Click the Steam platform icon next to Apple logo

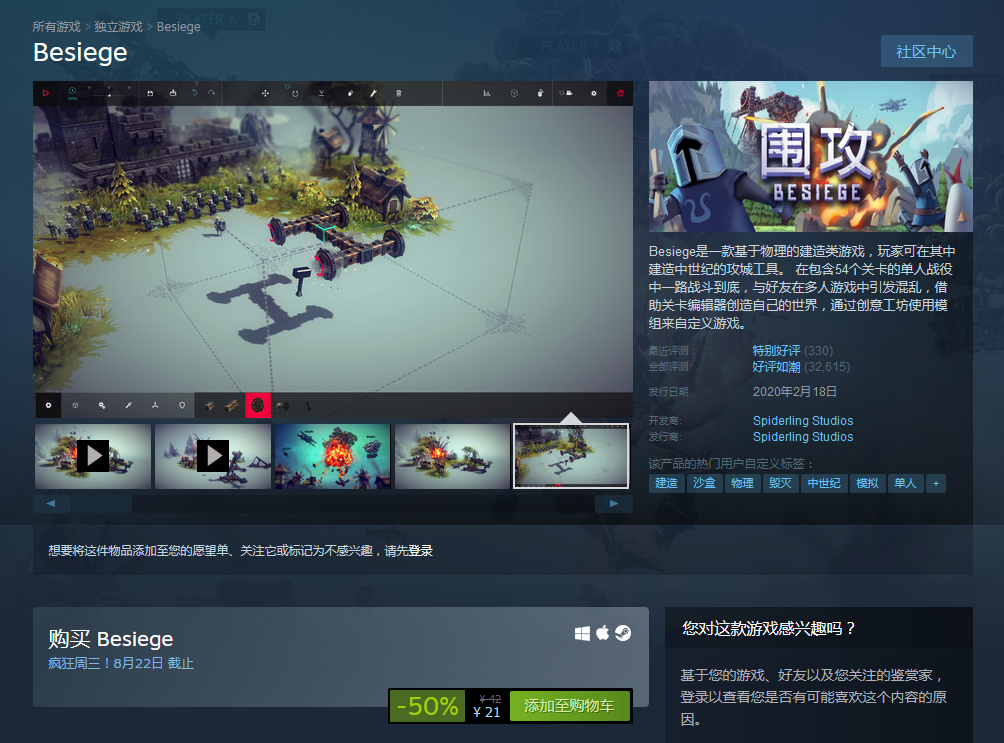click(621, 632)
